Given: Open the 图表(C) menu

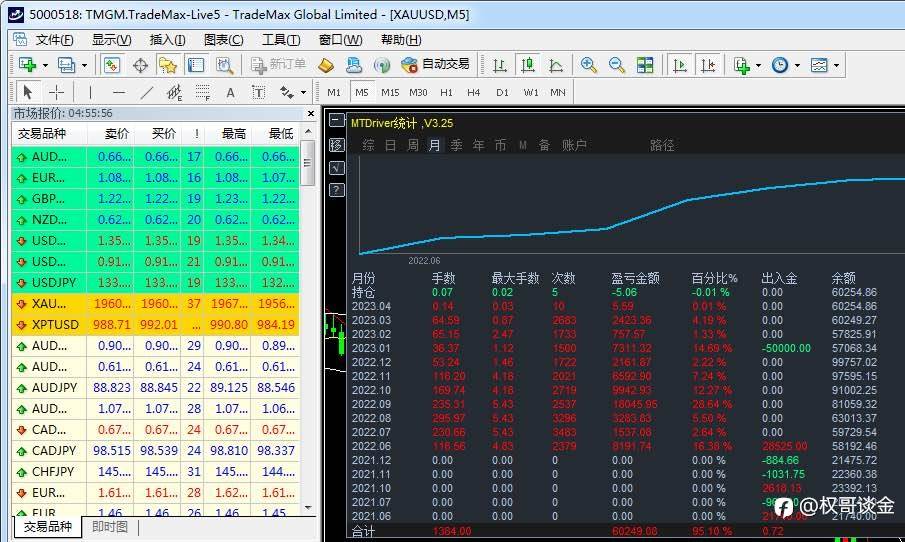Looking at the screenshot, I should [223, 40].
